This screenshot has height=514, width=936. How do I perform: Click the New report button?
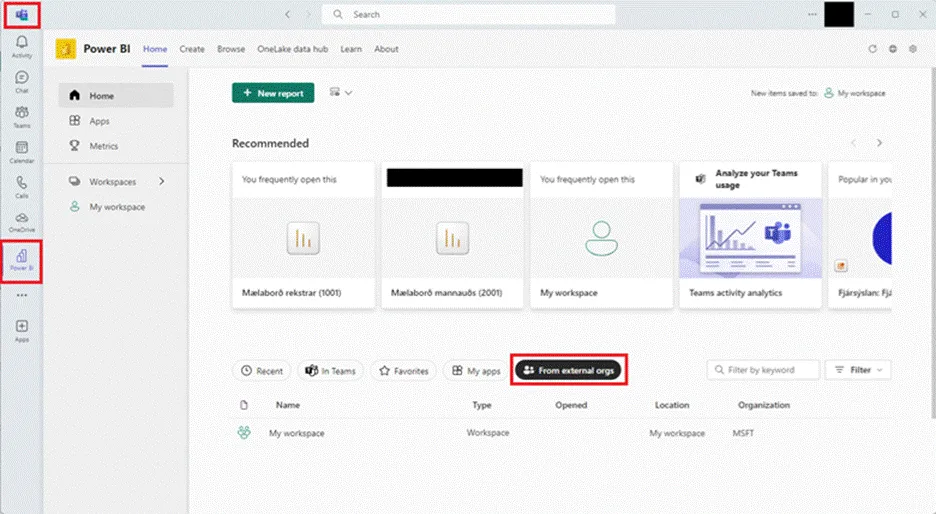[273, 93]
